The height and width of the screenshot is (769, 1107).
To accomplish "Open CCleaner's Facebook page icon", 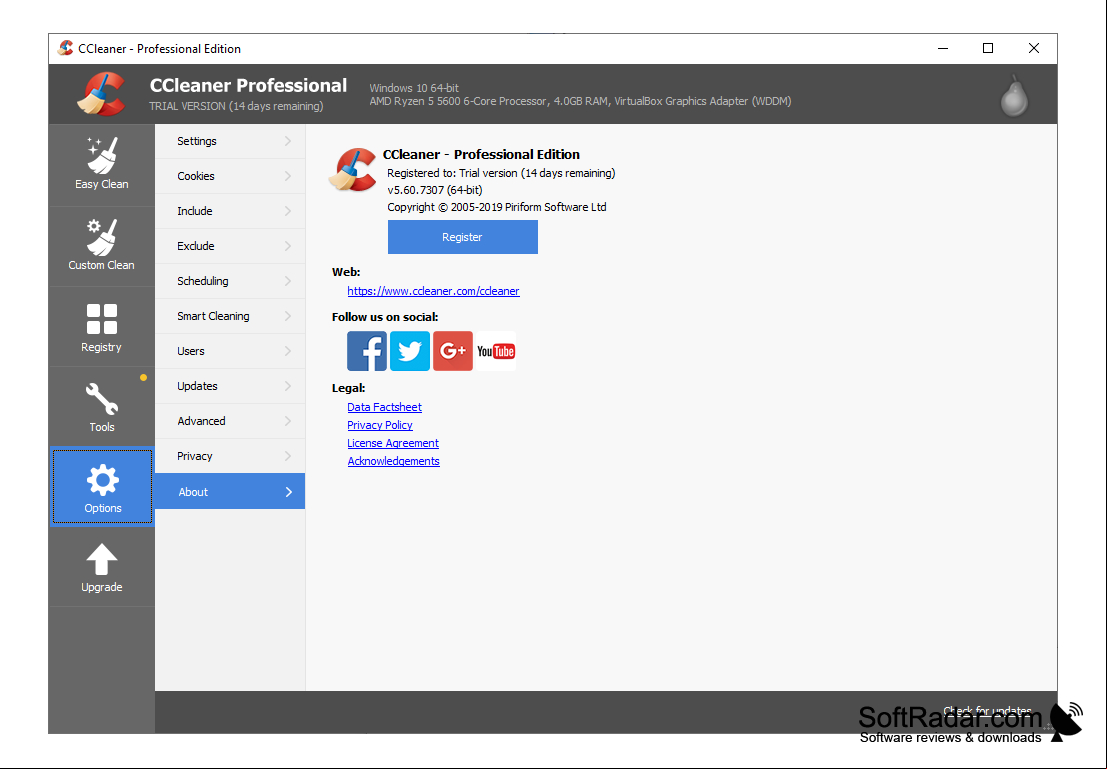I will [366, 351].
